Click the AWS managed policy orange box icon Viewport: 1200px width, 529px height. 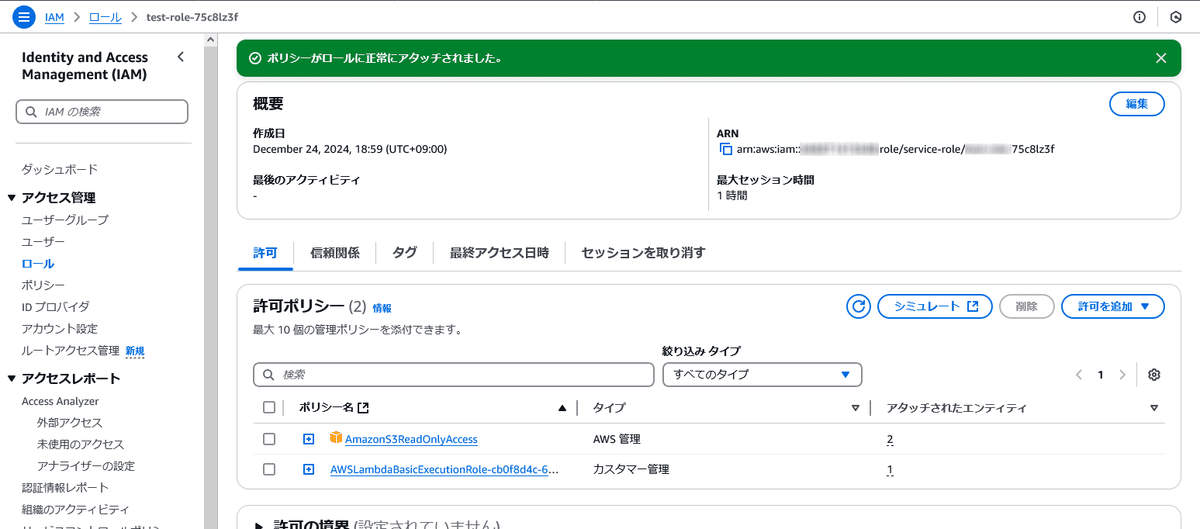[x=336, y=438]
